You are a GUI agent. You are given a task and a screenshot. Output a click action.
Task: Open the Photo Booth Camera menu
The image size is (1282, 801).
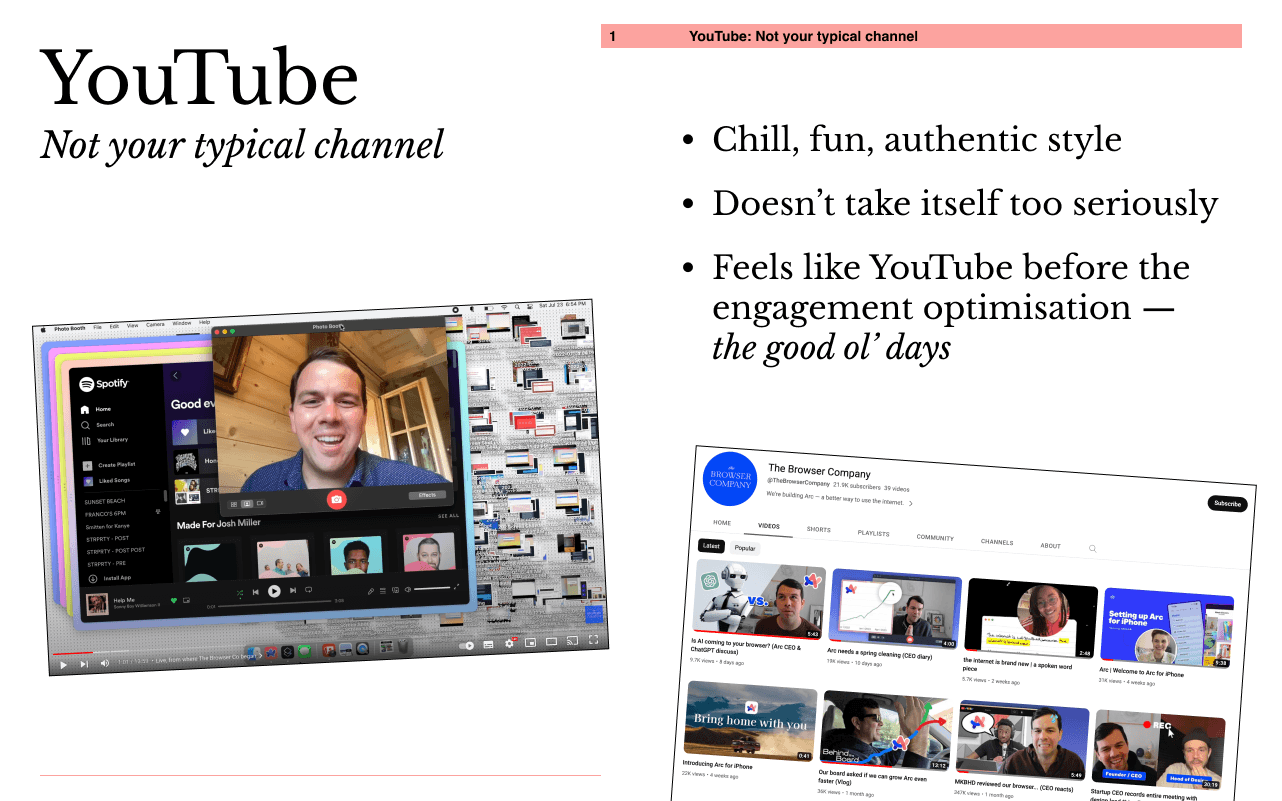pyautogui.click(x=155, y=324)
